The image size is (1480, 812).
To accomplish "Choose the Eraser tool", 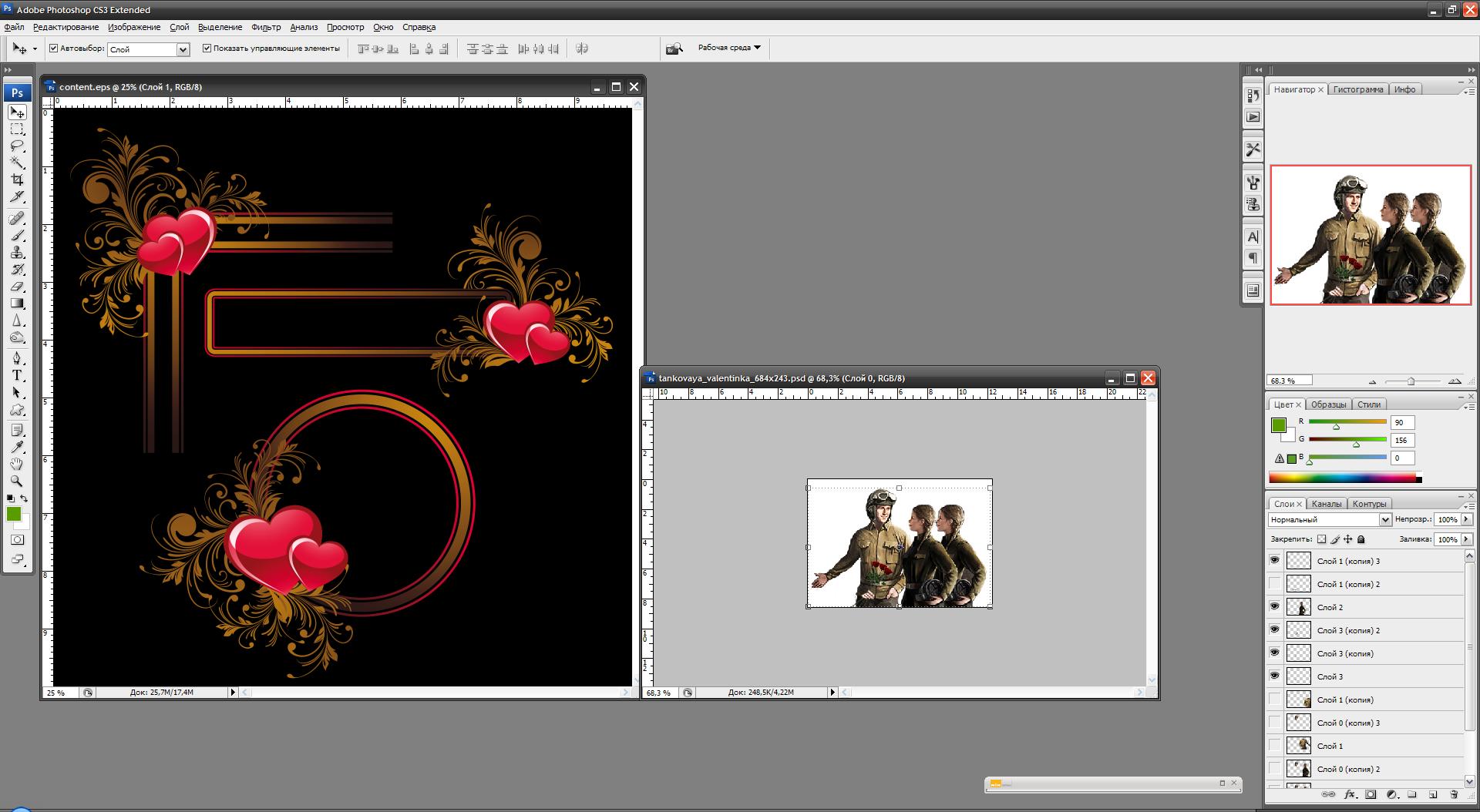I will [x=17, y=287].
